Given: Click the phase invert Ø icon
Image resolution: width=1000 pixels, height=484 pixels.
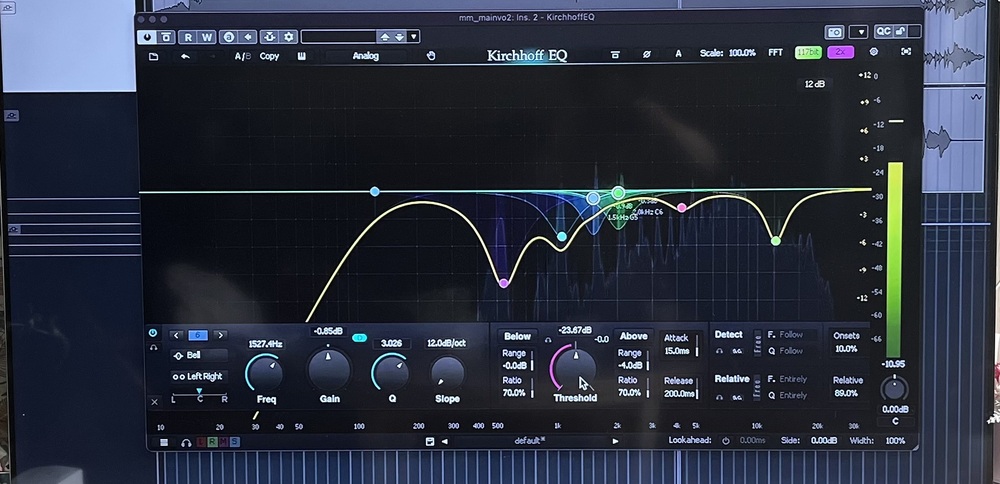Looking at the screenshot, I should pyautogui.click(x=647, y=54).
